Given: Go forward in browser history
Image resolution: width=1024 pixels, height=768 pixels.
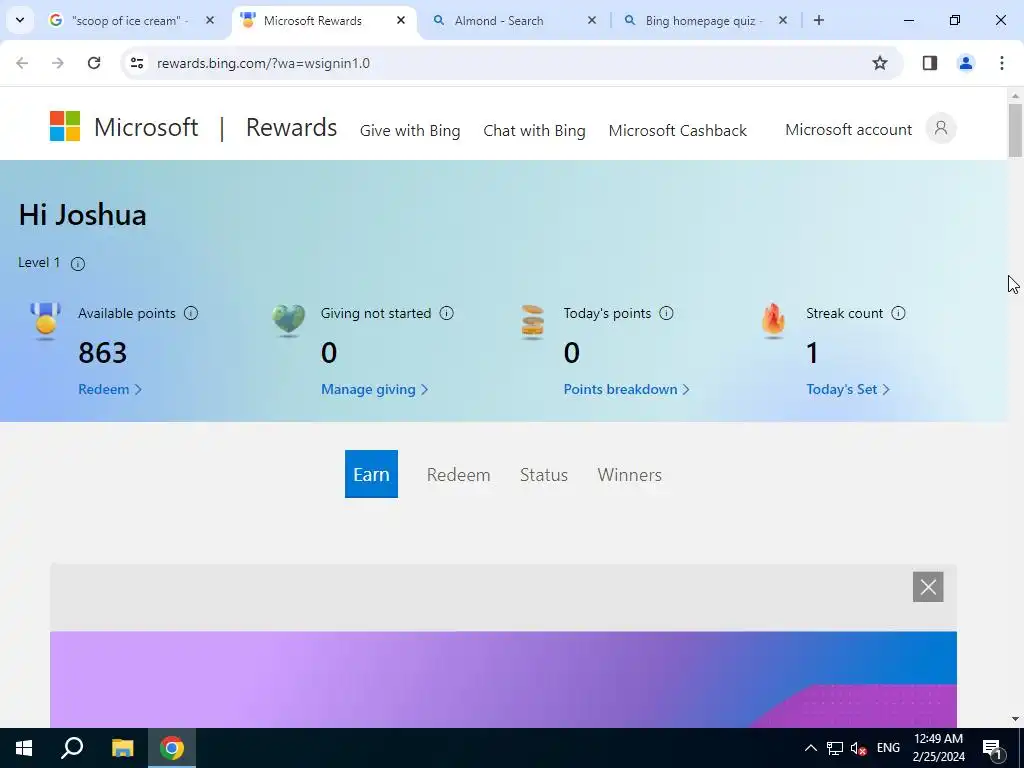Looking at the screenshot, I should tap(58, 63).
